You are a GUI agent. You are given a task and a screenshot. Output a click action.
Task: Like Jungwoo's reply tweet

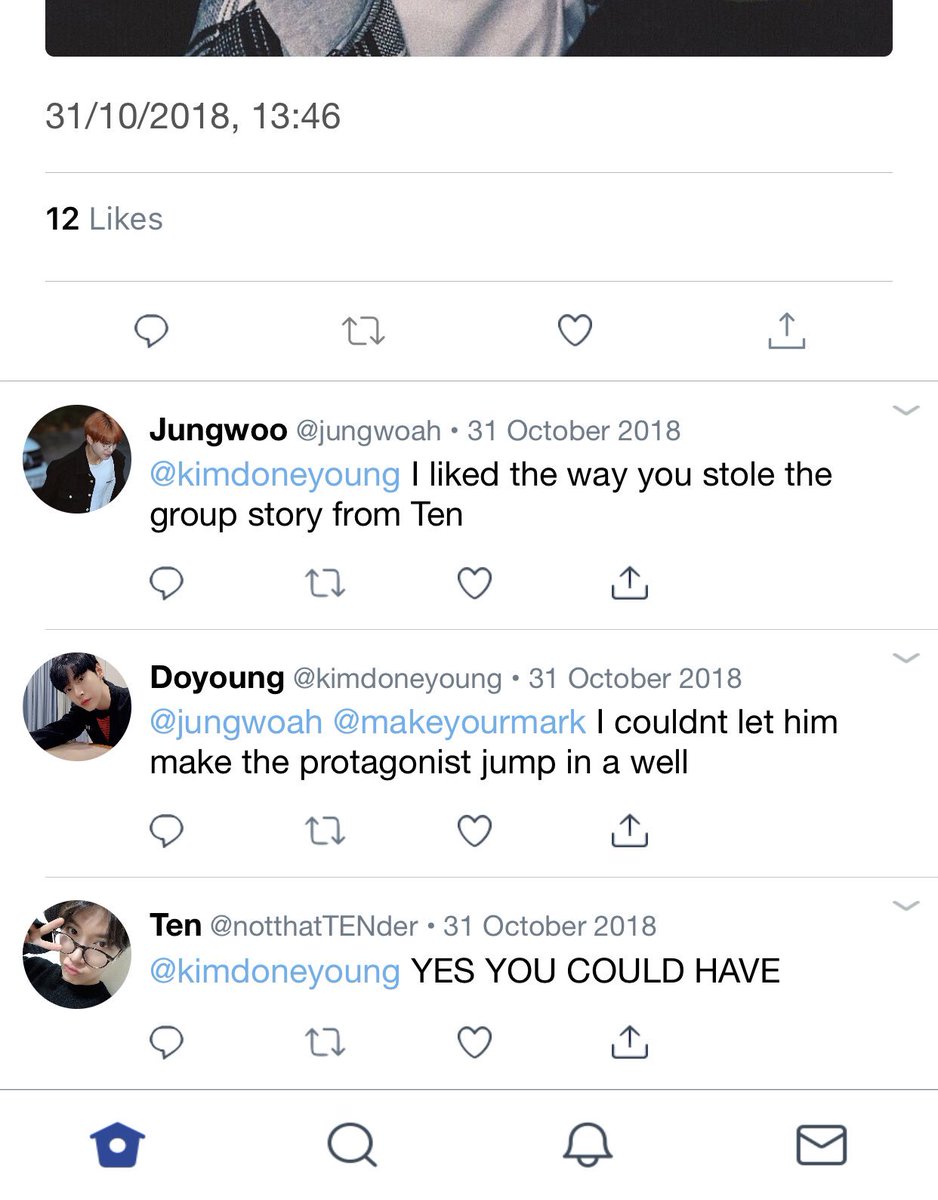click(474, 583)
